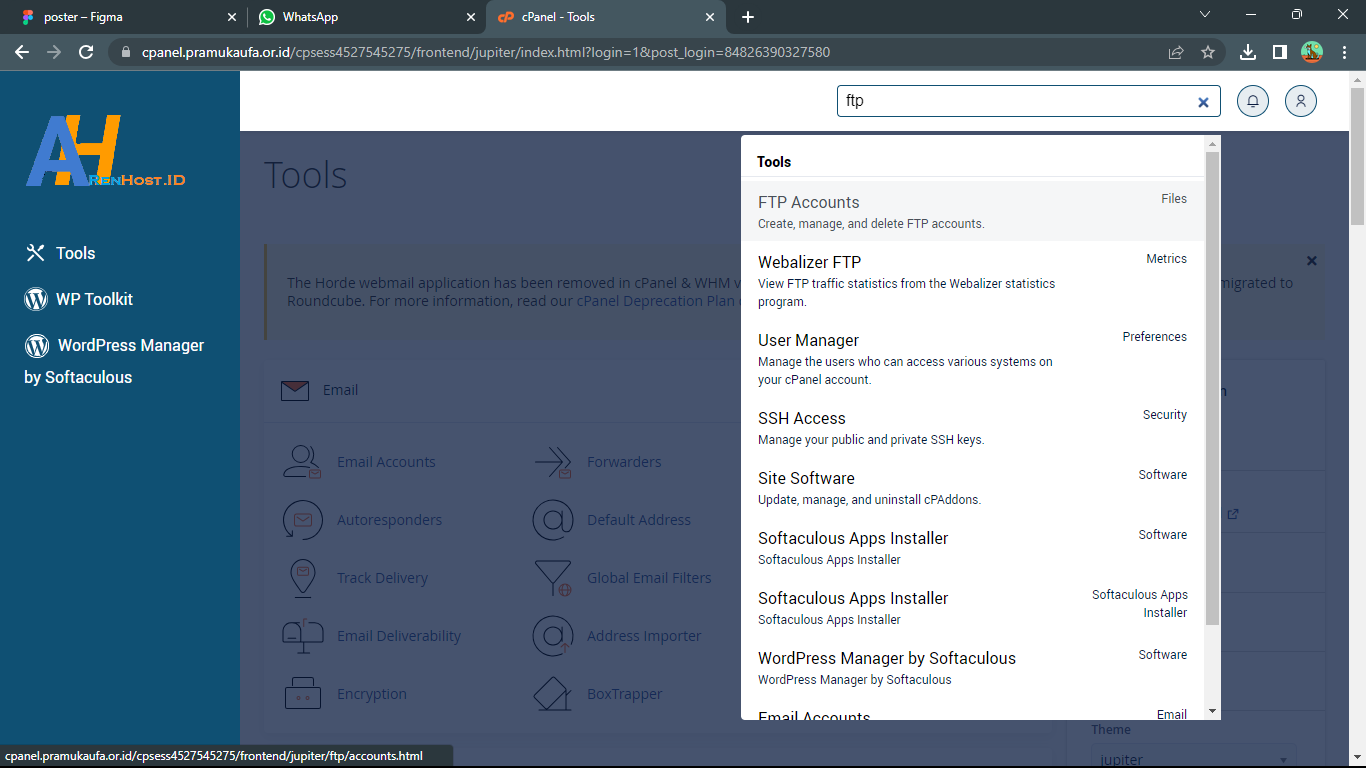Open the tab search chevron
Screen dimensions: 1366x769
pos(1205,15)
